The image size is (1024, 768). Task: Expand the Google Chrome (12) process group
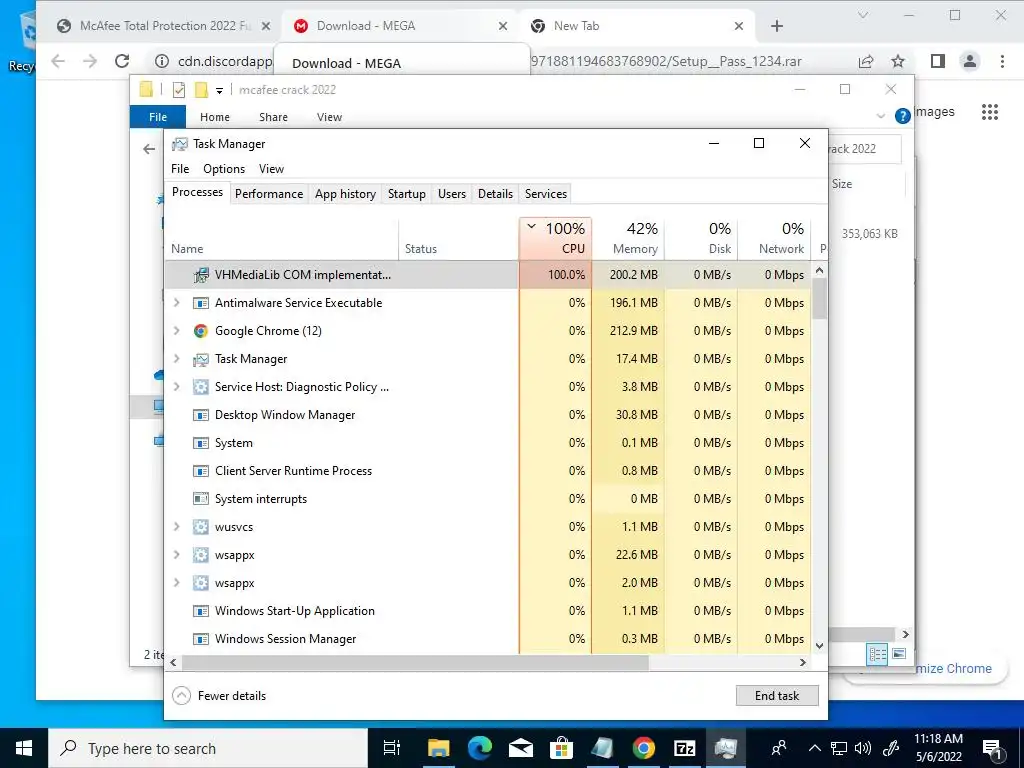tap(176, 331)
